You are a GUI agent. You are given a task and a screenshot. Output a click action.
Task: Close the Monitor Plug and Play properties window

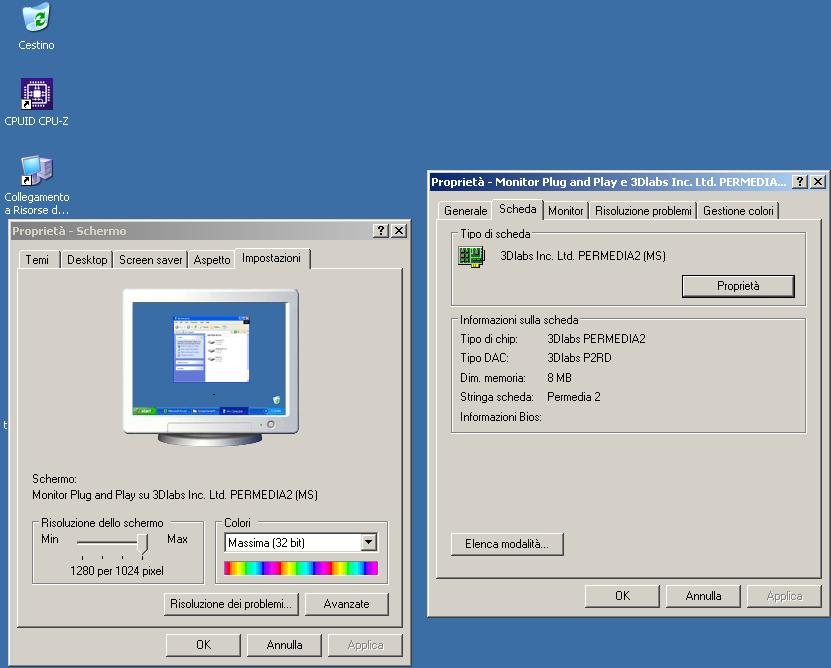[818, 182]
